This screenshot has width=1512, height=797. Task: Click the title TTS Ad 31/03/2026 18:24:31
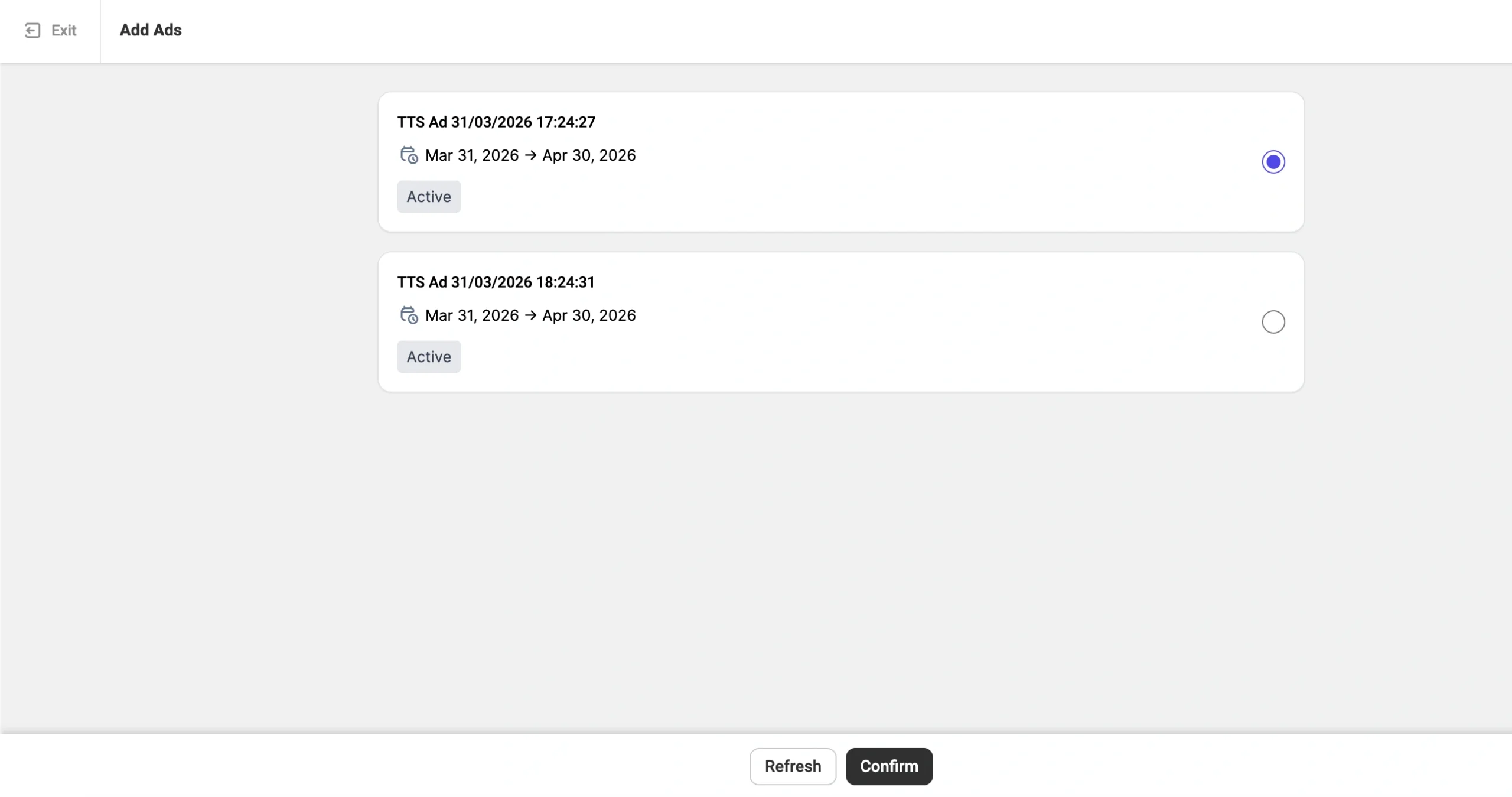(496, 282)
